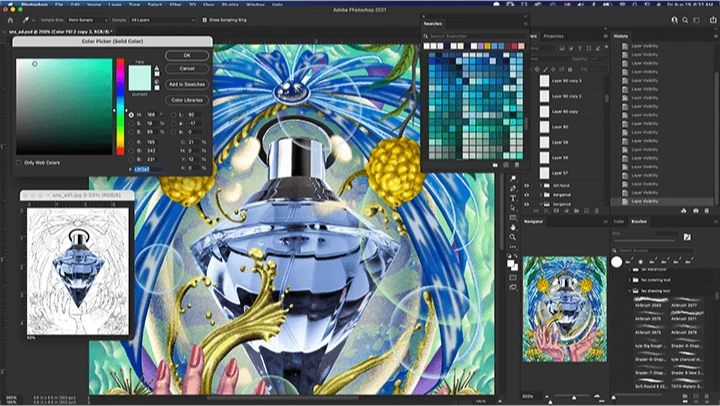The image size is (720, 406).
Task: Collapse the drawing tool brush folder
Action: (x=630, y=291)
